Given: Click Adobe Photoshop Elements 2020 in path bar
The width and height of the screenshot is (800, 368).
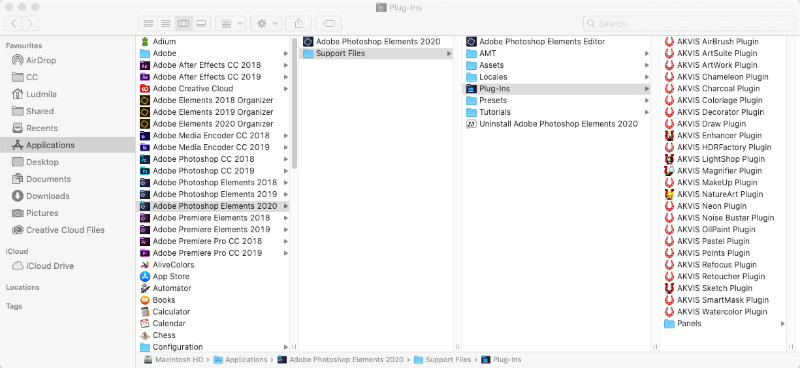Looking at the screenshot, I should pos(340,360).
